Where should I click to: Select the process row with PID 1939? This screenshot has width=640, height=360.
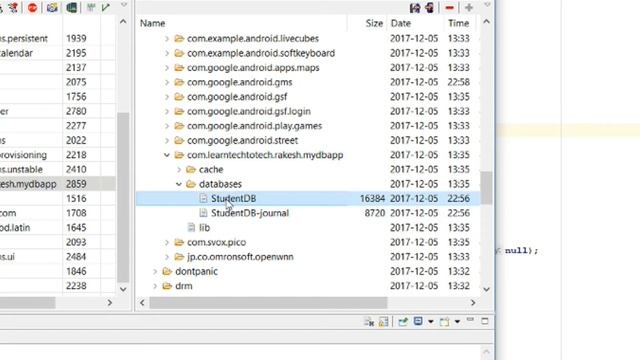click(x=58, y=38)
